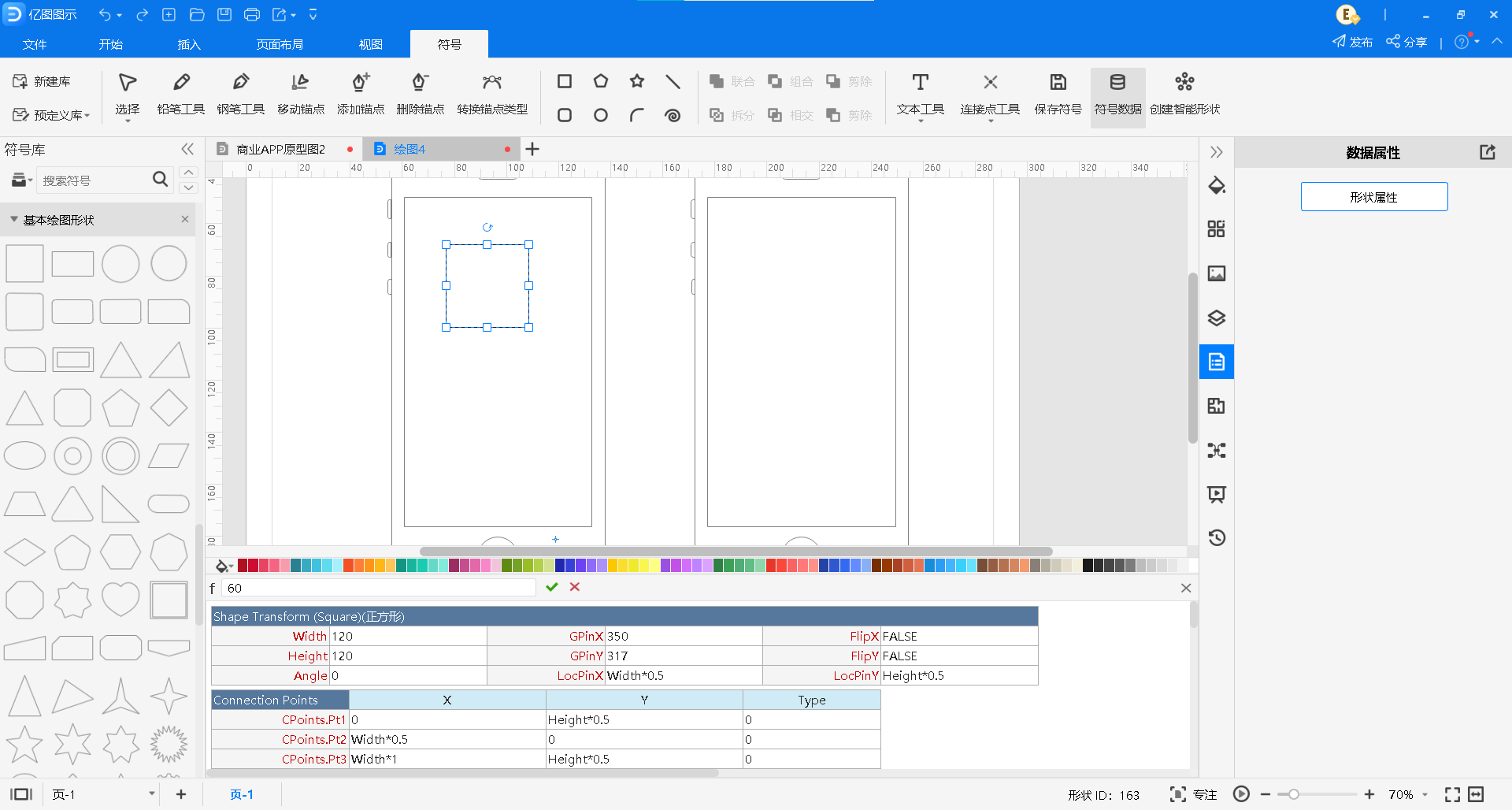The height and width of the screenshot is (810, 1512).
Task: Click the zoom in plus button
Action: pyautogui.click(x=1369, y=794)
